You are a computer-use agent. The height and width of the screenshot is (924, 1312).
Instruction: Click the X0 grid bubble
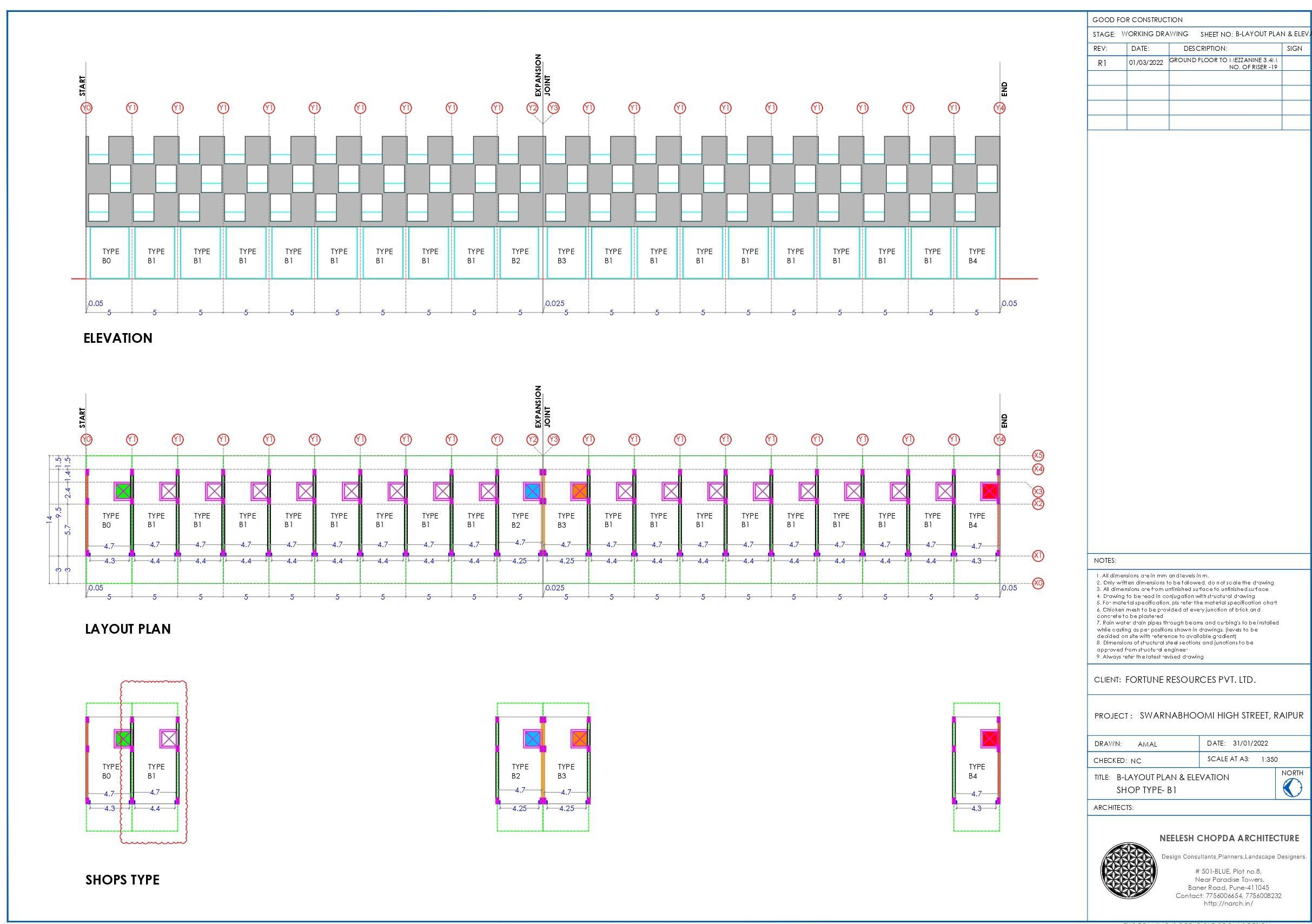click(1038, 583)
